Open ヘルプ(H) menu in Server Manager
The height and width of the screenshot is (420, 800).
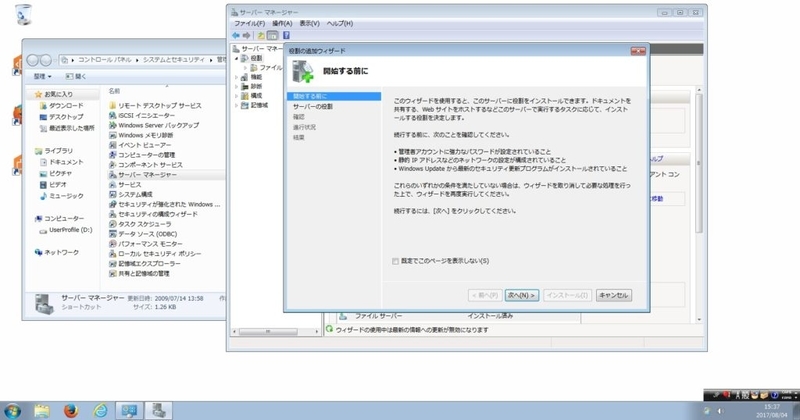pyautogui.click(x=340, y=23)
